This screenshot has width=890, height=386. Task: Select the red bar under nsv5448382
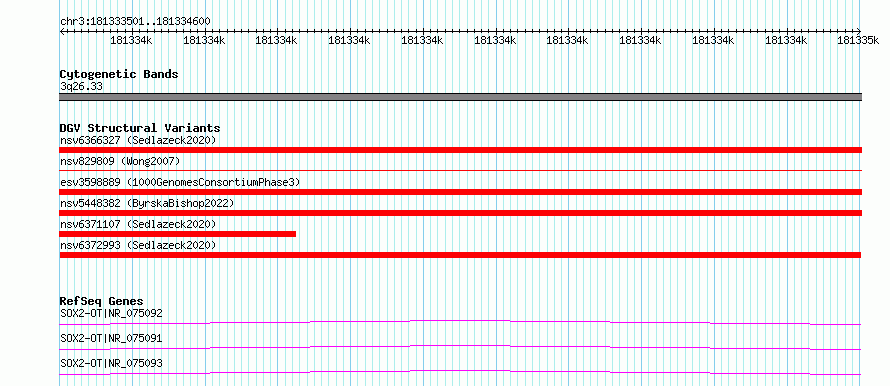[x=460, y=213]
